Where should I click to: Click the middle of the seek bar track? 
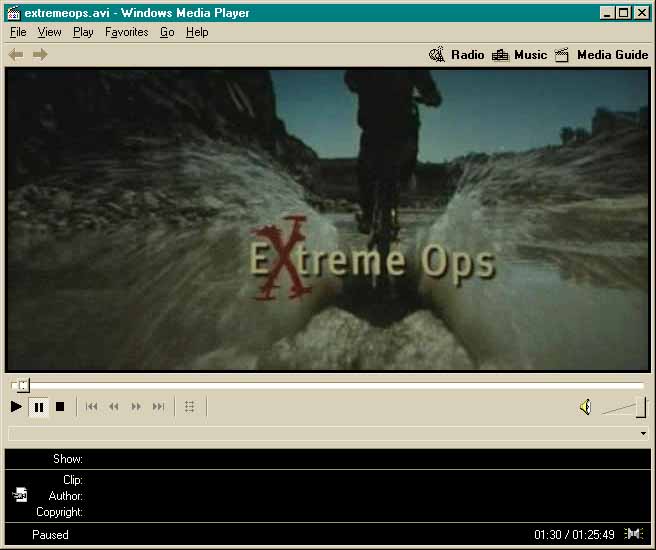(328, 385)
